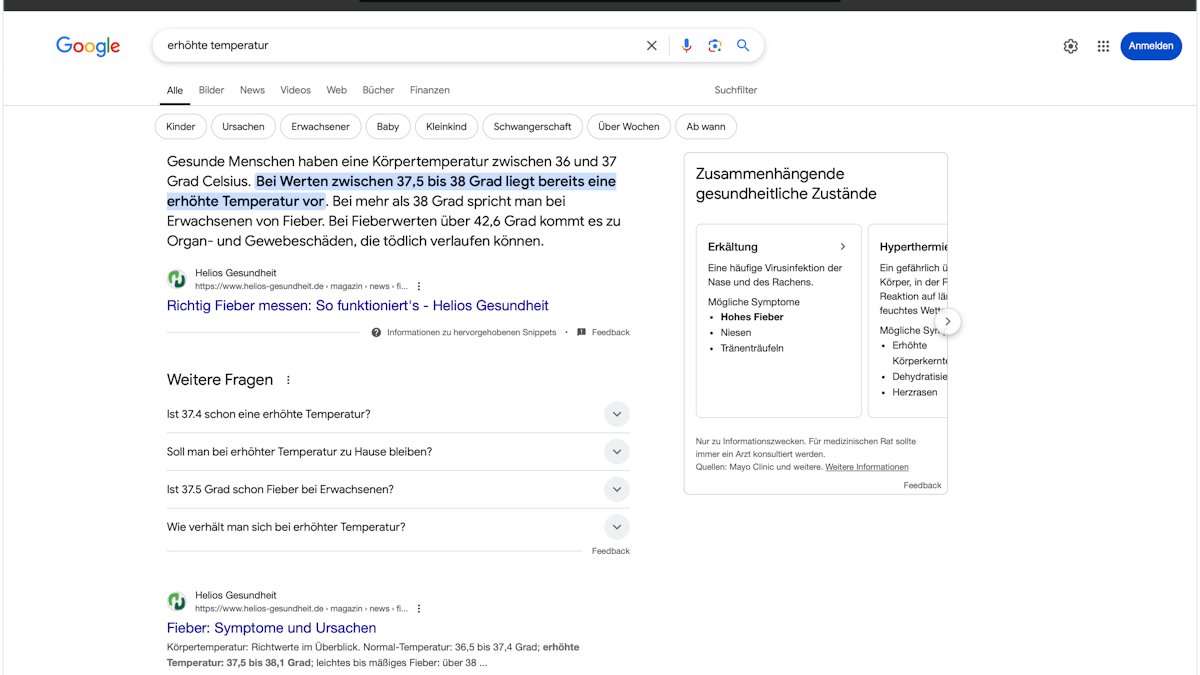The height and width of the screenshot is (675, 1200).
Task: Enable the Schwangerschaft filter
Action: coord(532,126)
